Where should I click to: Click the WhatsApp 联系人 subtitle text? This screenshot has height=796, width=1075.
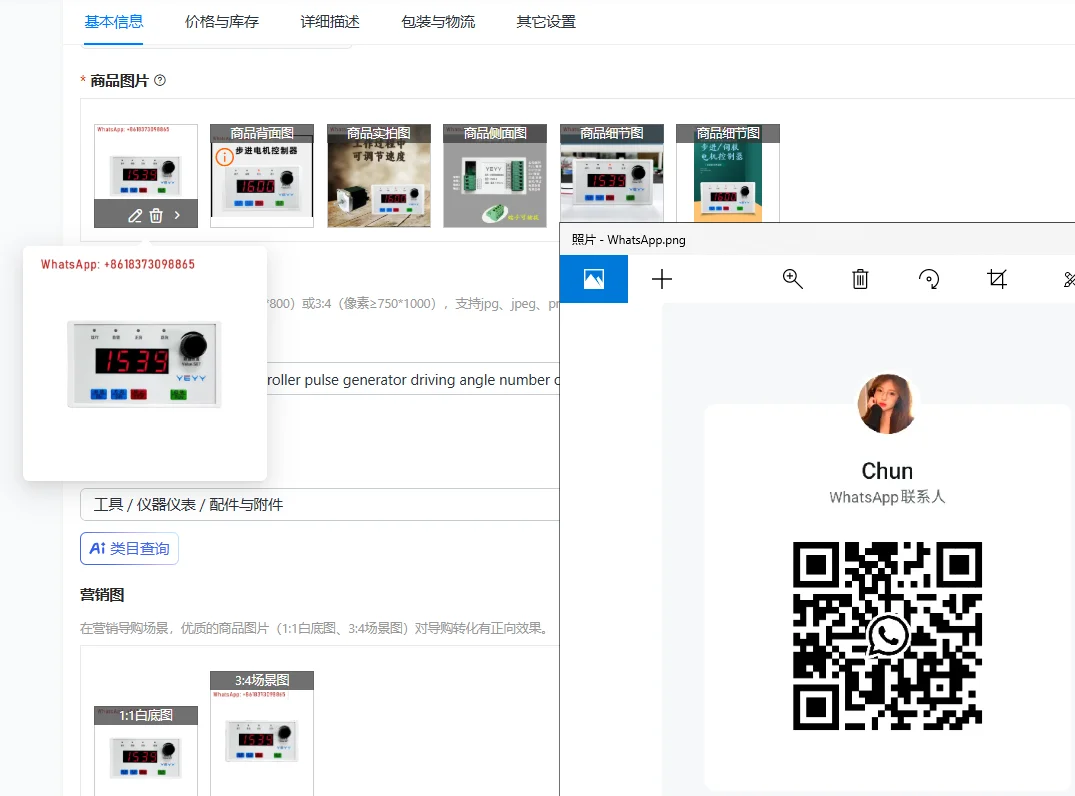887,497
